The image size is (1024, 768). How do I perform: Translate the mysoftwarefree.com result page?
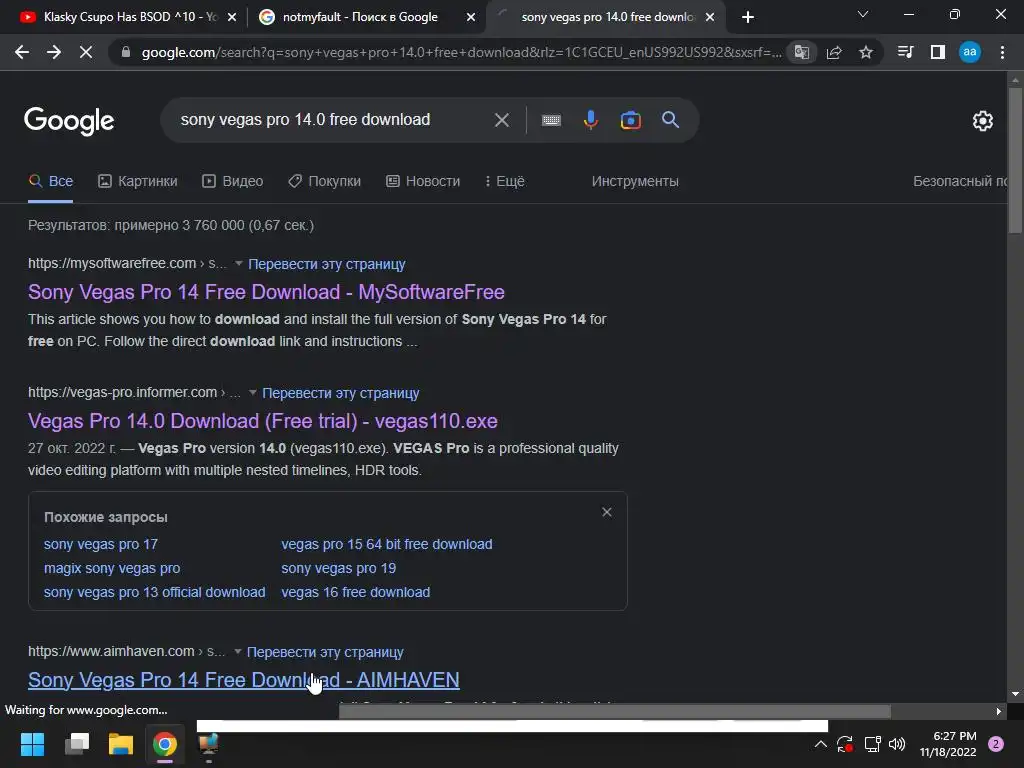(x=327, y=264)
